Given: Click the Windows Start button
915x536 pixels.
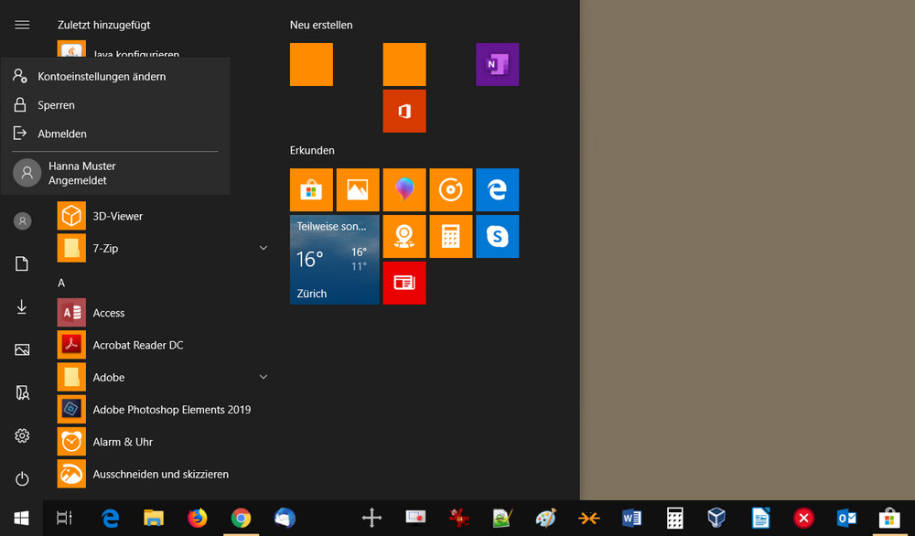Looking at the screenshot, I should (22, 518).
